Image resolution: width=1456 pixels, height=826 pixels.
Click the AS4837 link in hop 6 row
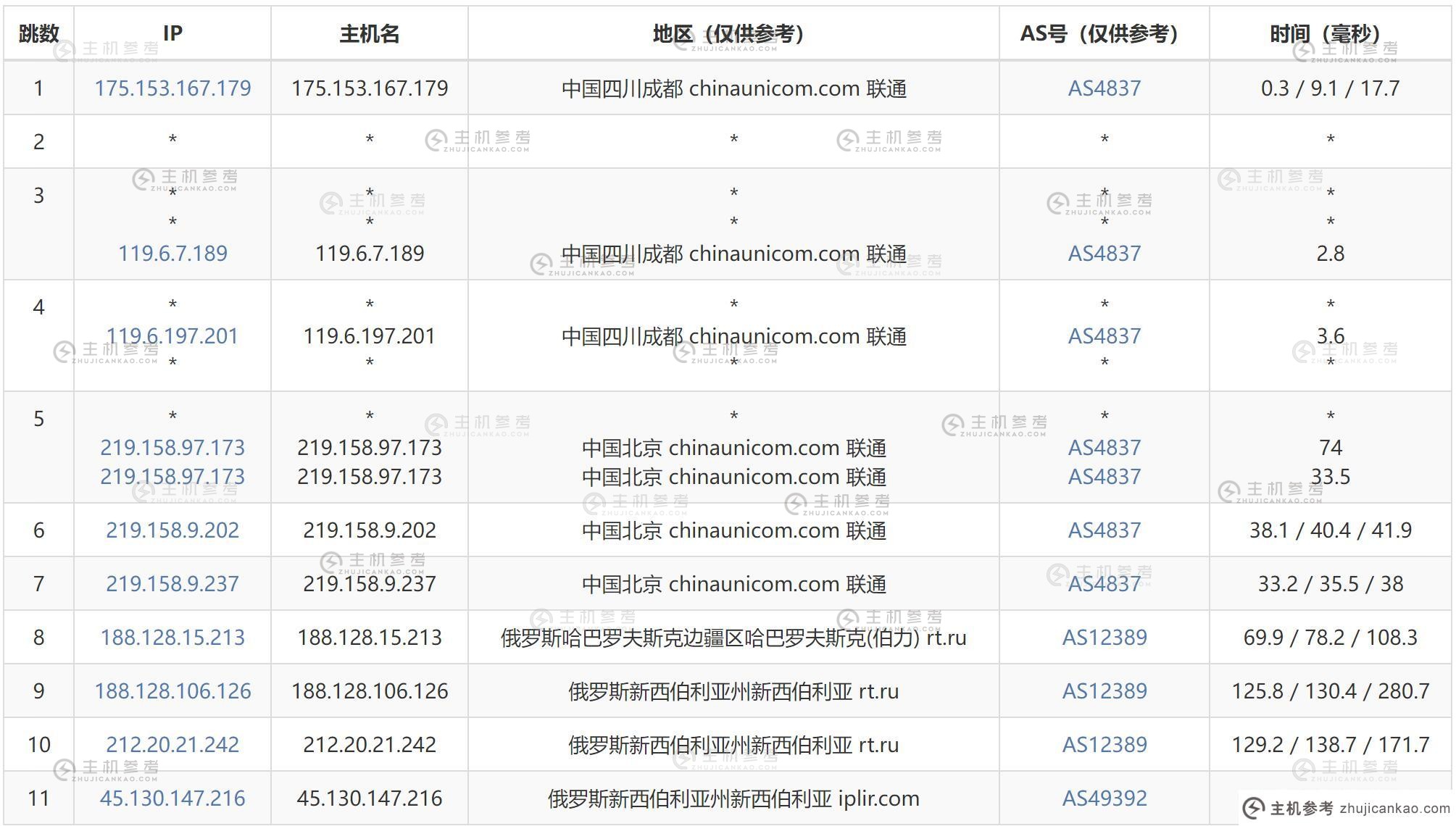1105,530
